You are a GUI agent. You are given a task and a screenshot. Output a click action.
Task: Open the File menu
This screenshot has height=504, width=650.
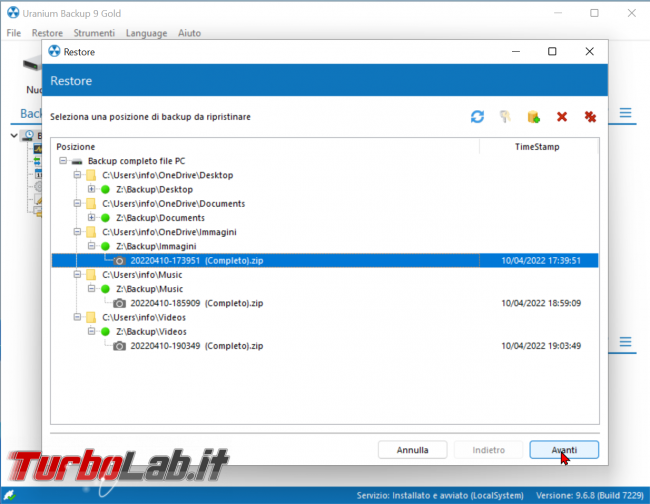click(14, 33)
